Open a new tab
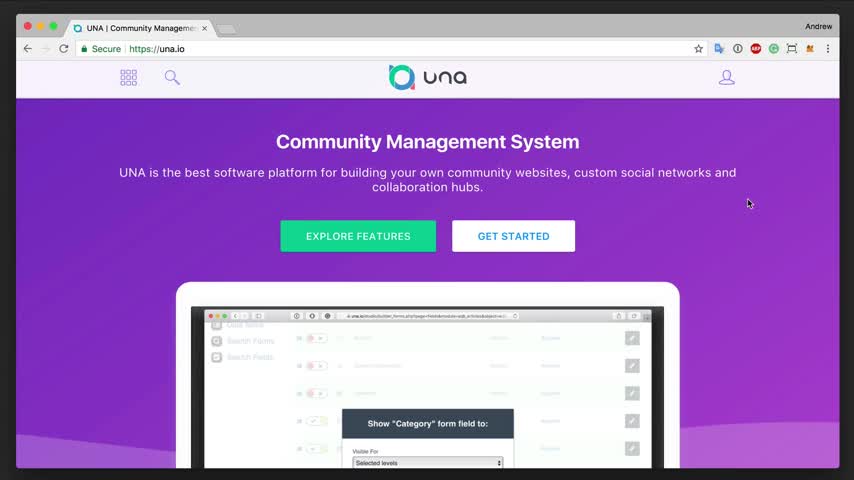The image size is (854, 480). pos(227,29)
